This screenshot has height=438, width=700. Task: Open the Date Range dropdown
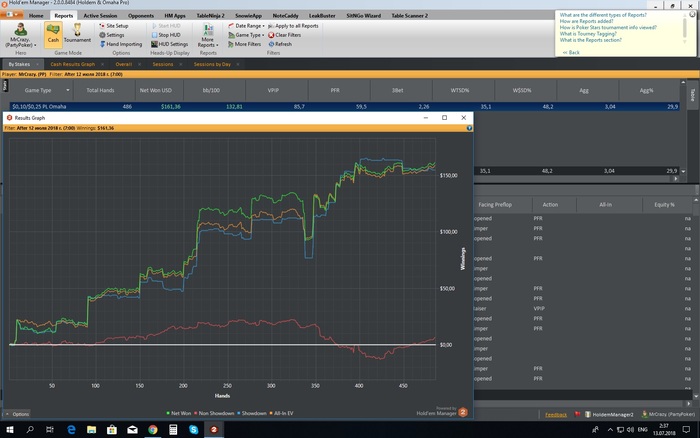point(246,26)
